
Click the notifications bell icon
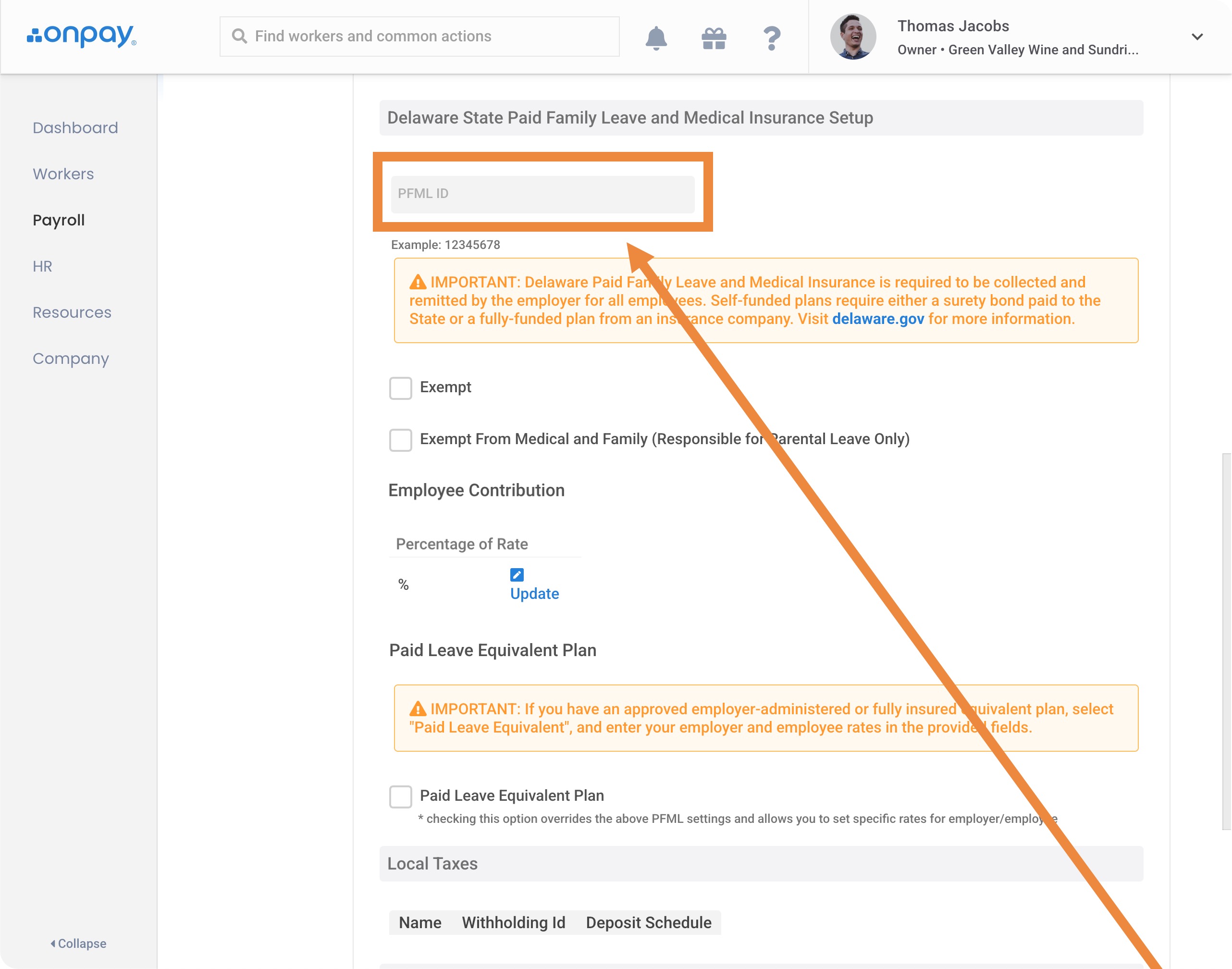point(656,38)
